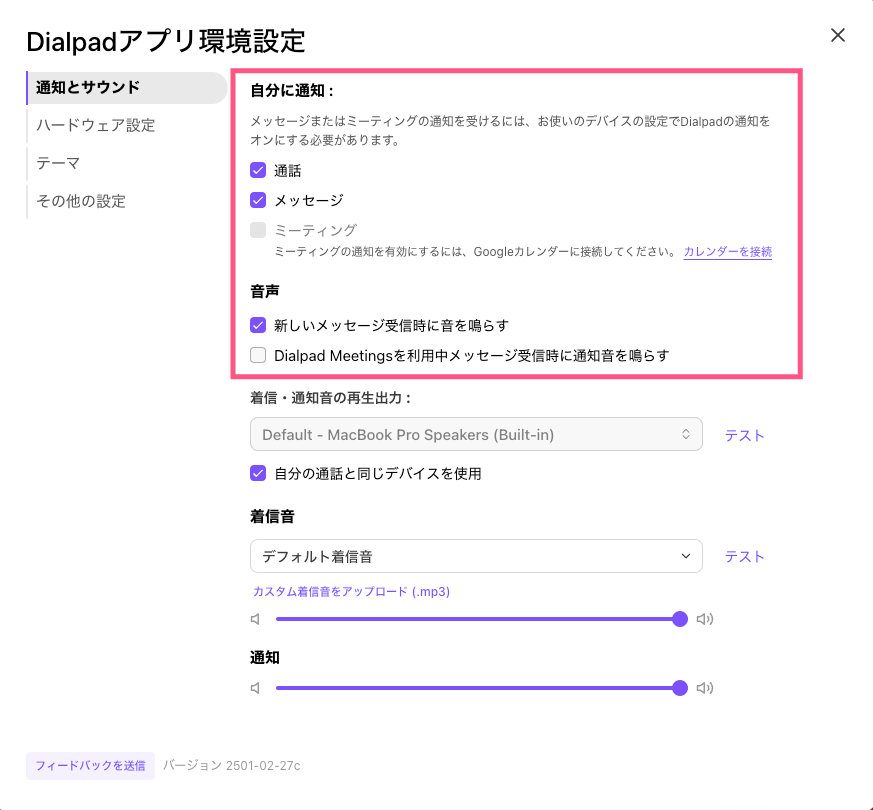Click the disabled ミーティング checkbox
This screenshot has height=810, width=873.
[258, 230]
